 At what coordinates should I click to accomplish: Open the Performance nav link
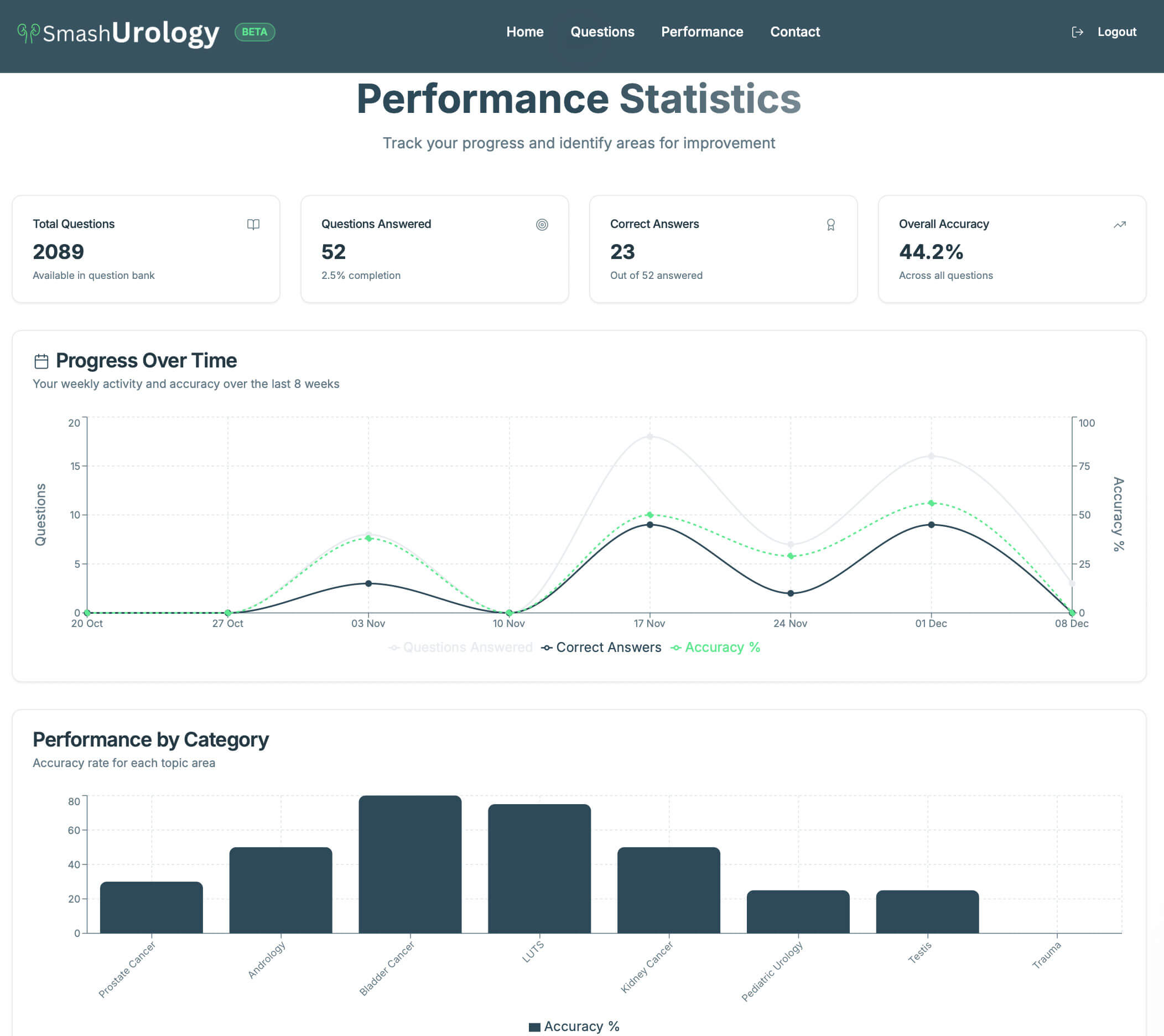[x=701, y=32]
